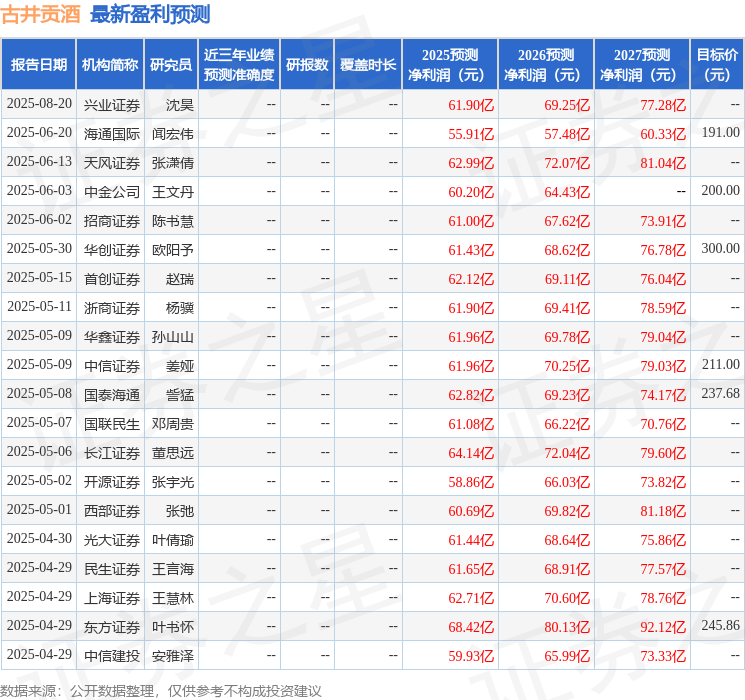Click the 古井贡酒 title text
This screenshot has height=700, width=745.
41,14
